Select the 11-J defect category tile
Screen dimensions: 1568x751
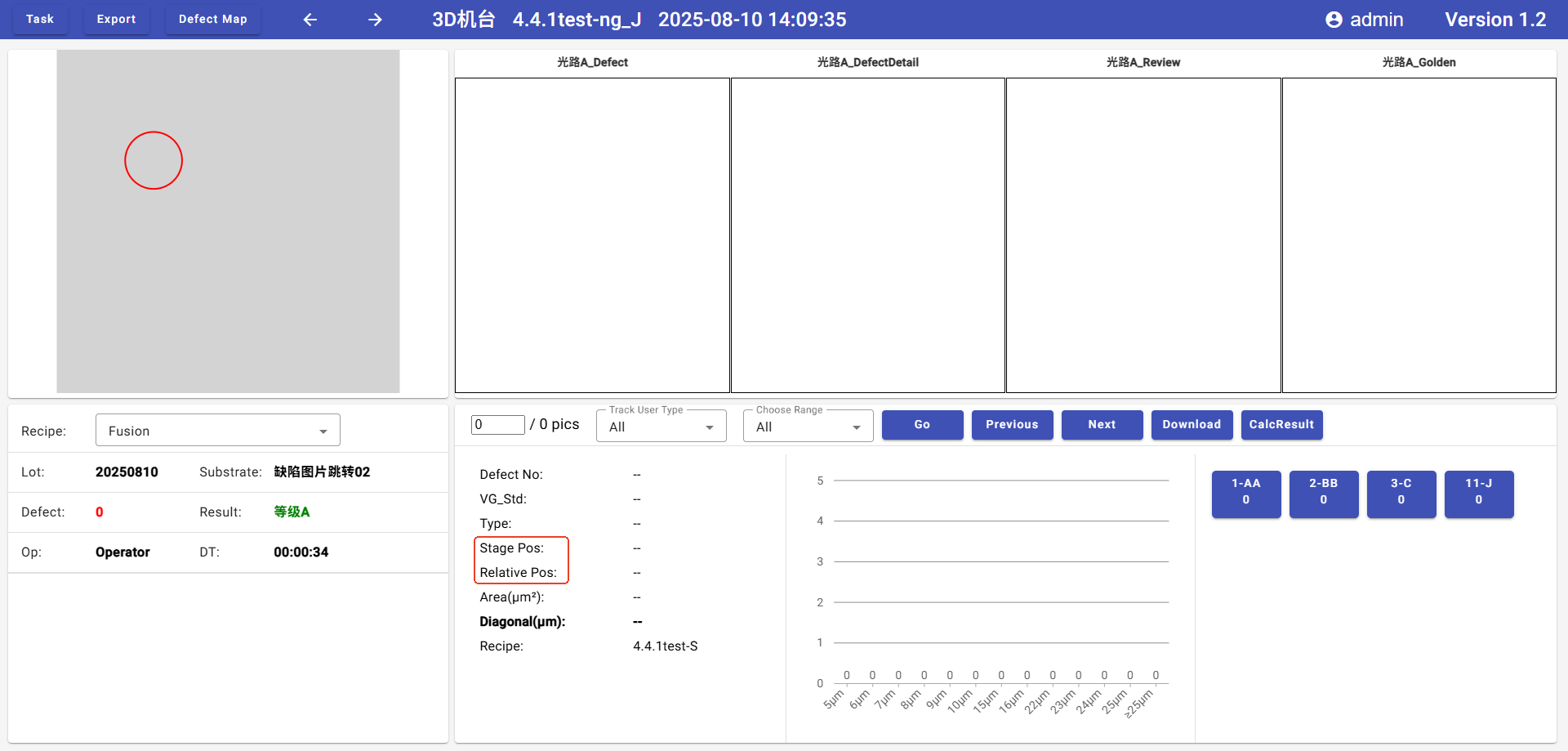click(x=1478, y=493)
